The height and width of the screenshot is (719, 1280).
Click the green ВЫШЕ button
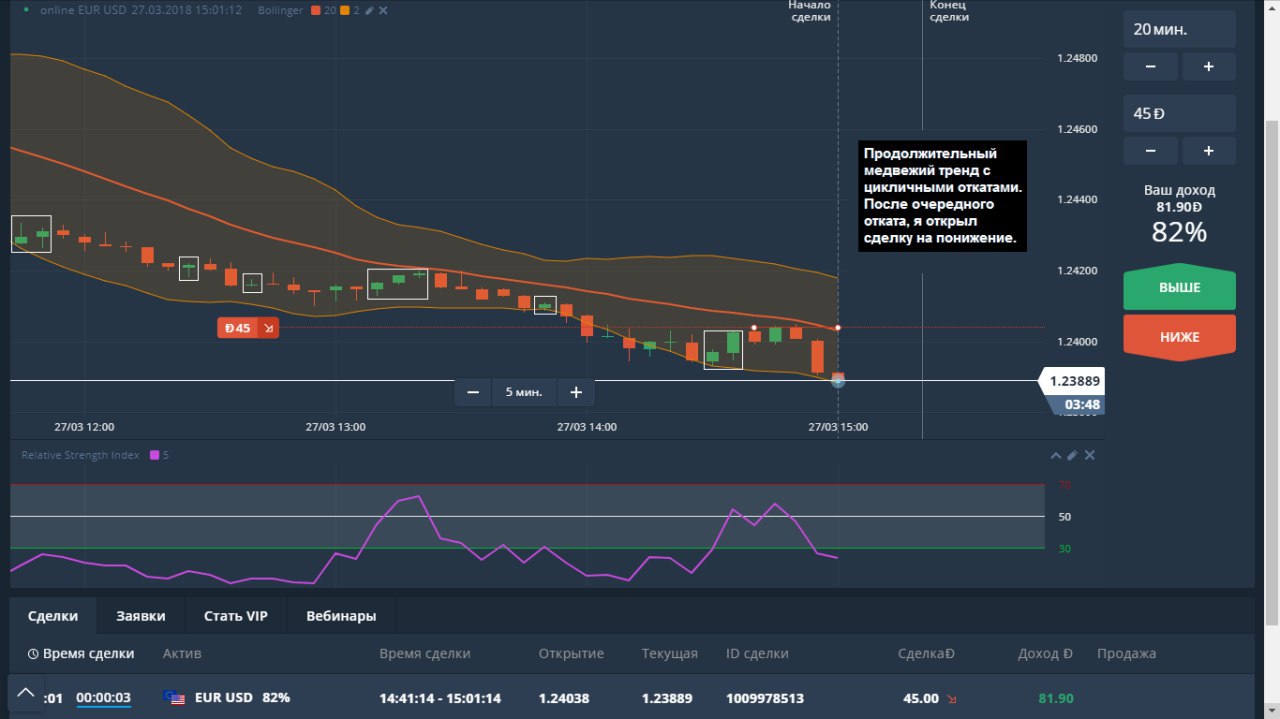tap(1180, 288)
